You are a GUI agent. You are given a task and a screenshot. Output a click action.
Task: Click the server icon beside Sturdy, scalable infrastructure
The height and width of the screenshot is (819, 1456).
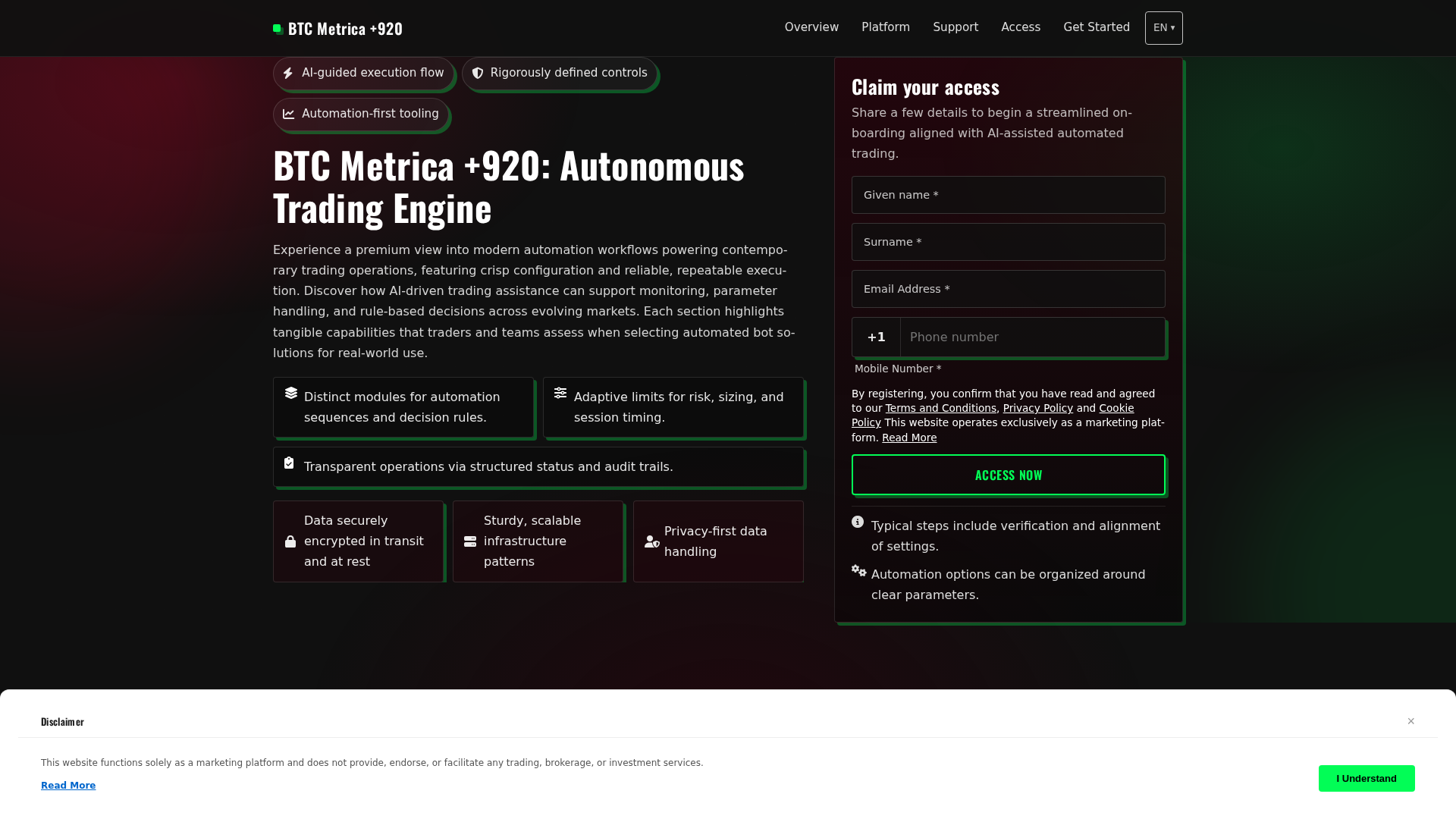pos(470,541)
